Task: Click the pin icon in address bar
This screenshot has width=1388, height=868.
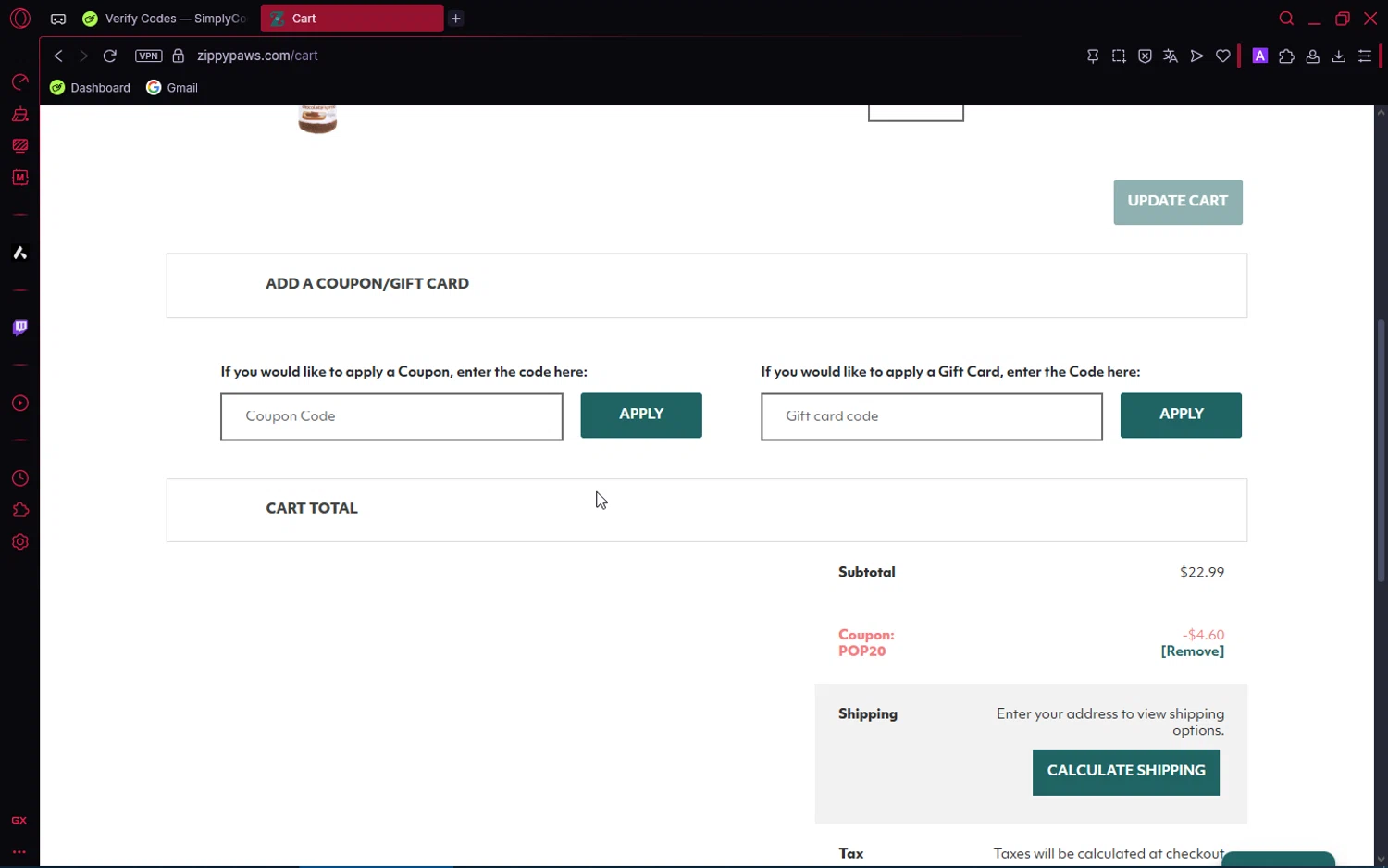Action: pos(1093,56)
